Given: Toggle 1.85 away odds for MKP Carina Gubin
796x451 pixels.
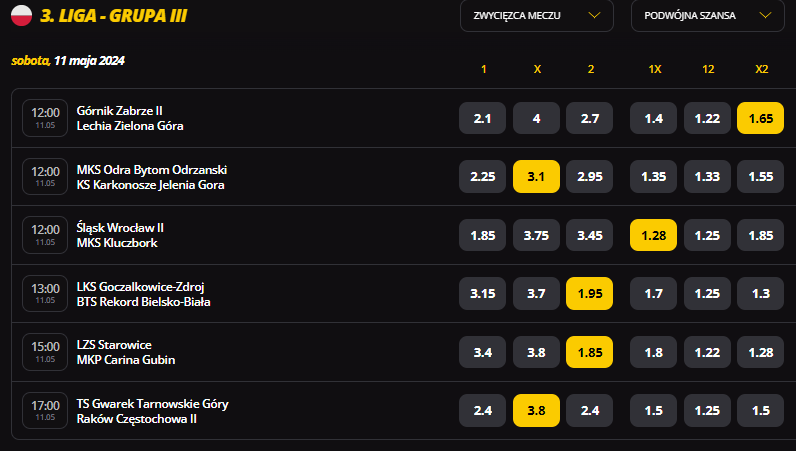Looking at the screenshot, I should pos(589,352).
